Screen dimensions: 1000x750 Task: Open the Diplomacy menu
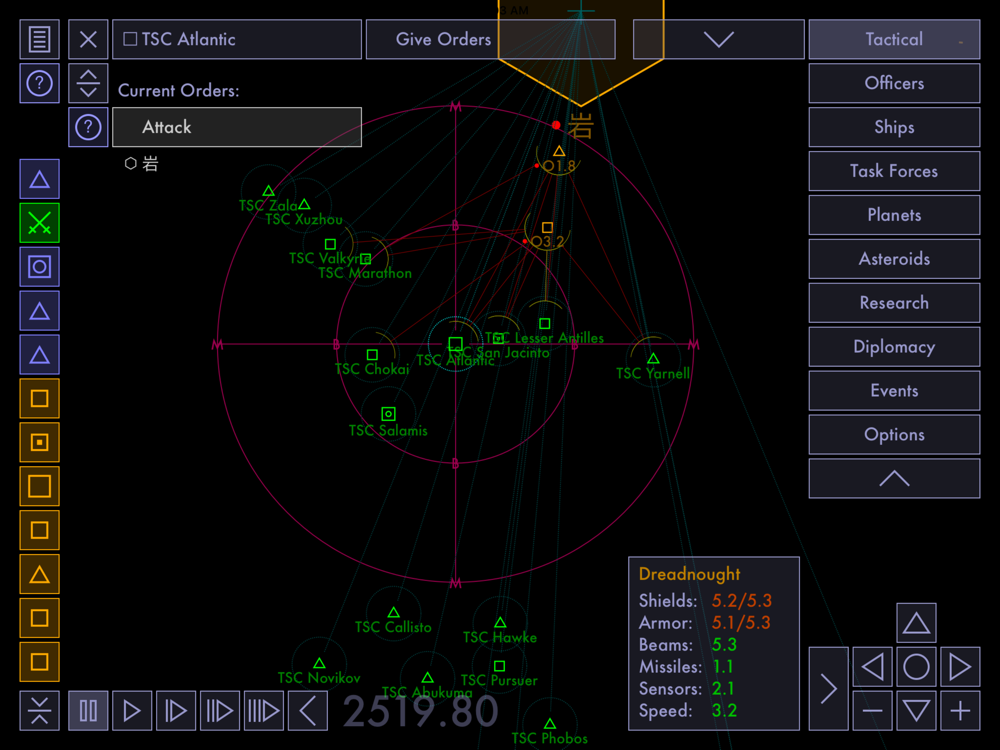[894, 347]
